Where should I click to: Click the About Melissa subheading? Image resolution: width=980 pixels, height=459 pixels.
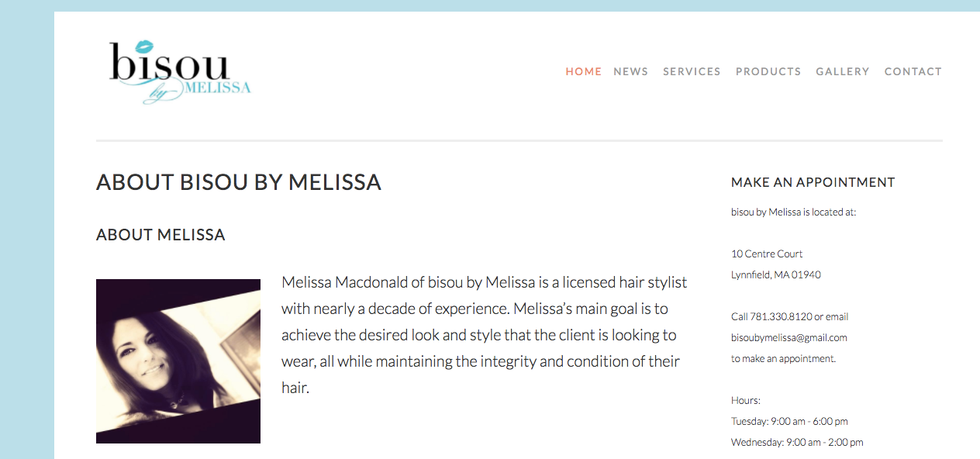coord(160,235)
